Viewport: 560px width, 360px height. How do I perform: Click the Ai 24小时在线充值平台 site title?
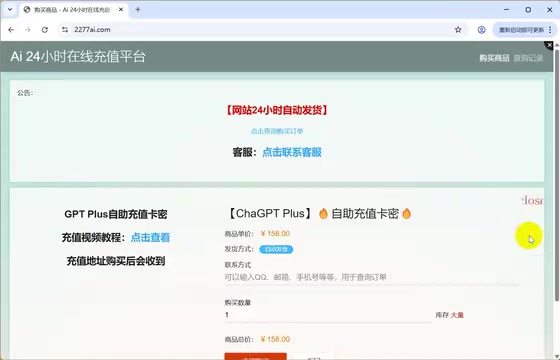(78, 56)
